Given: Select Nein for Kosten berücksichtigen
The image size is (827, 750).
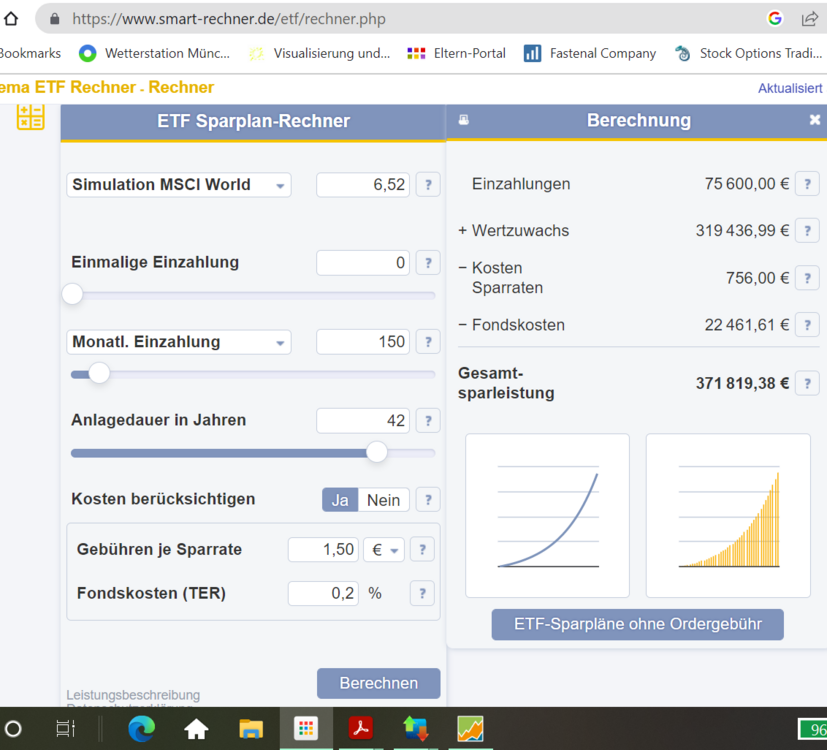Looking at the screenshot, I should (x=383, y=500).
